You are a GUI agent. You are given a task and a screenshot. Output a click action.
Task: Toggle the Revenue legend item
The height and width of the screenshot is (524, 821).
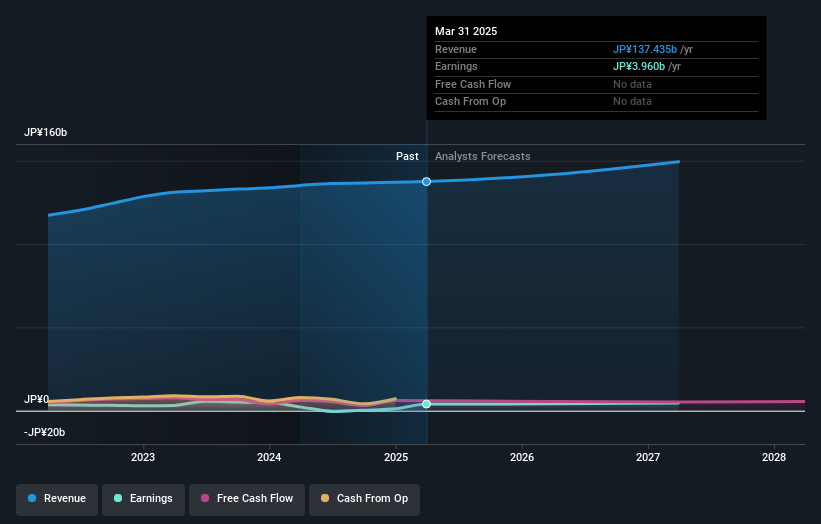57,499
